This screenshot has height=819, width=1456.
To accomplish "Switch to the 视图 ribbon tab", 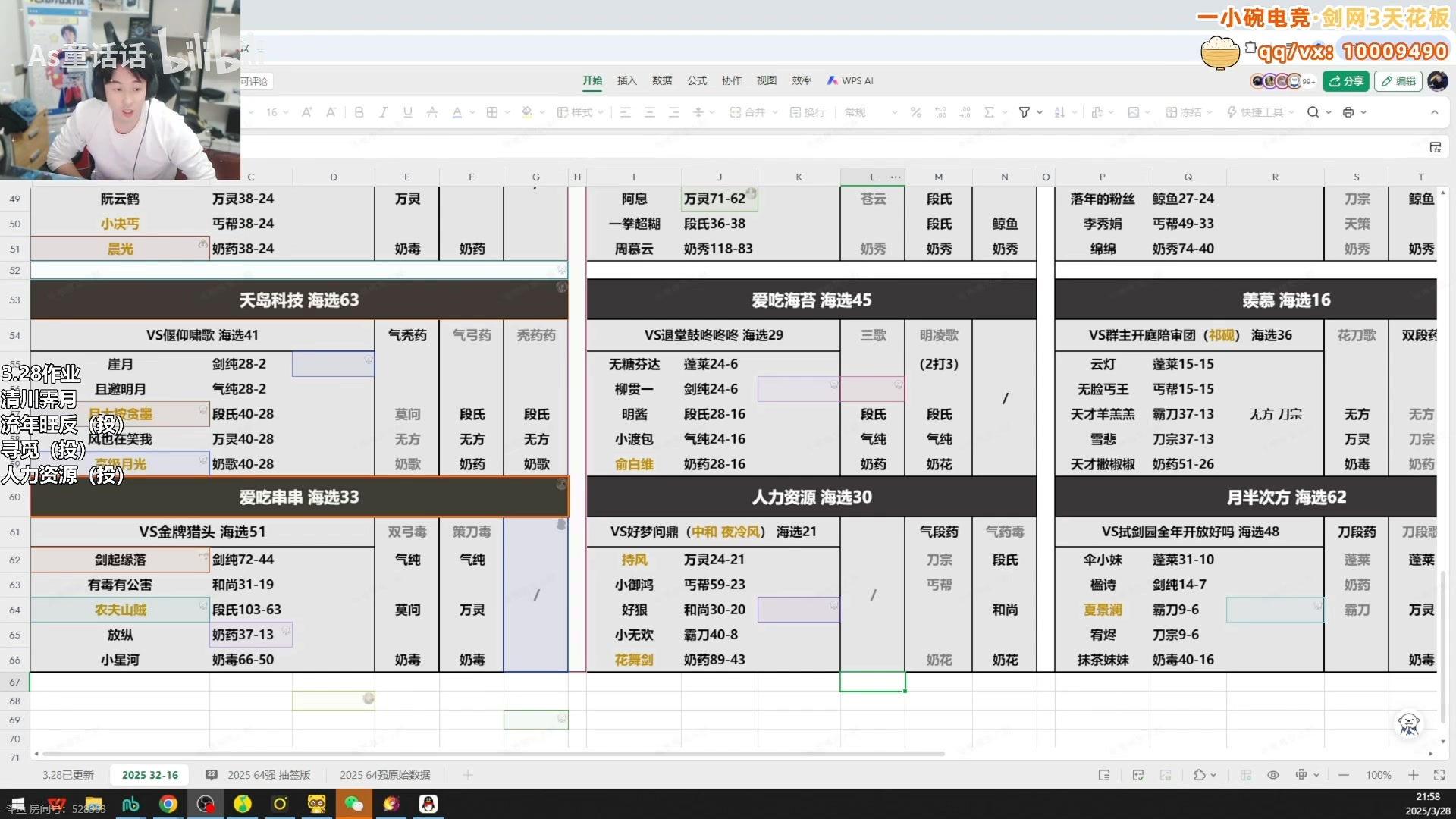I will coord(767,80).
